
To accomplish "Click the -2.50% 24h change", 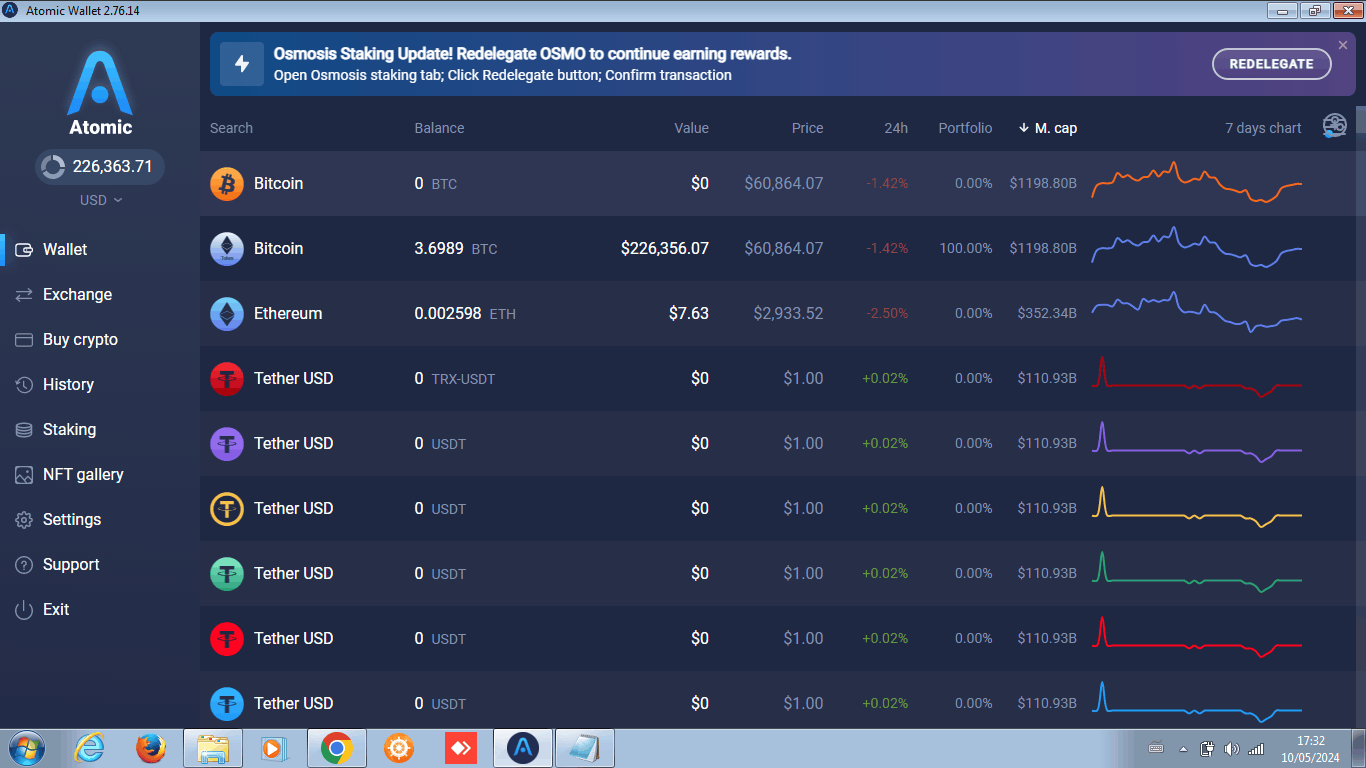I will point(887,314).
